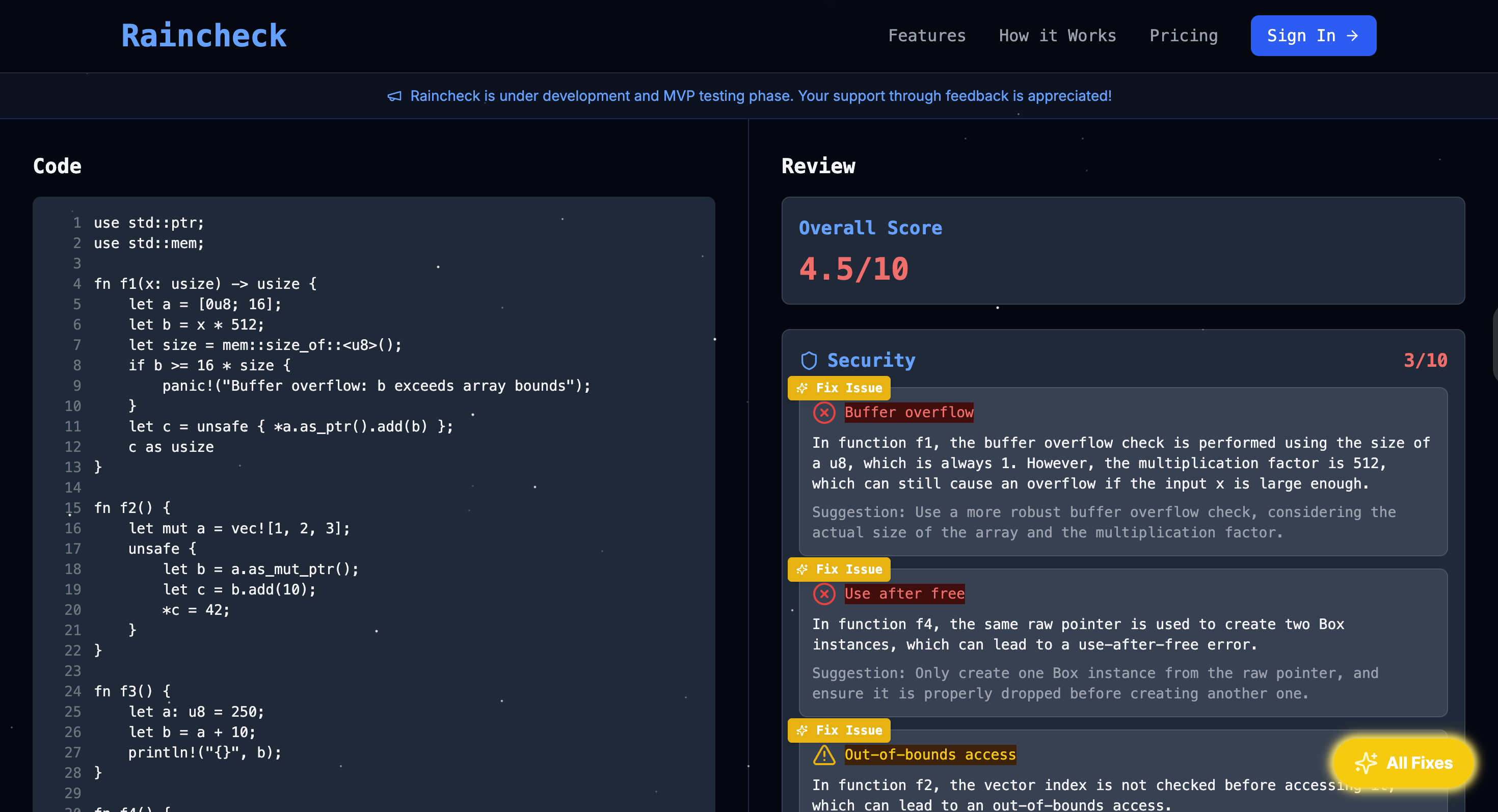The width and height of the screenshot is (1498, 812).
Task: Click the 4.5/10 overall score
Action: (853, 269)
